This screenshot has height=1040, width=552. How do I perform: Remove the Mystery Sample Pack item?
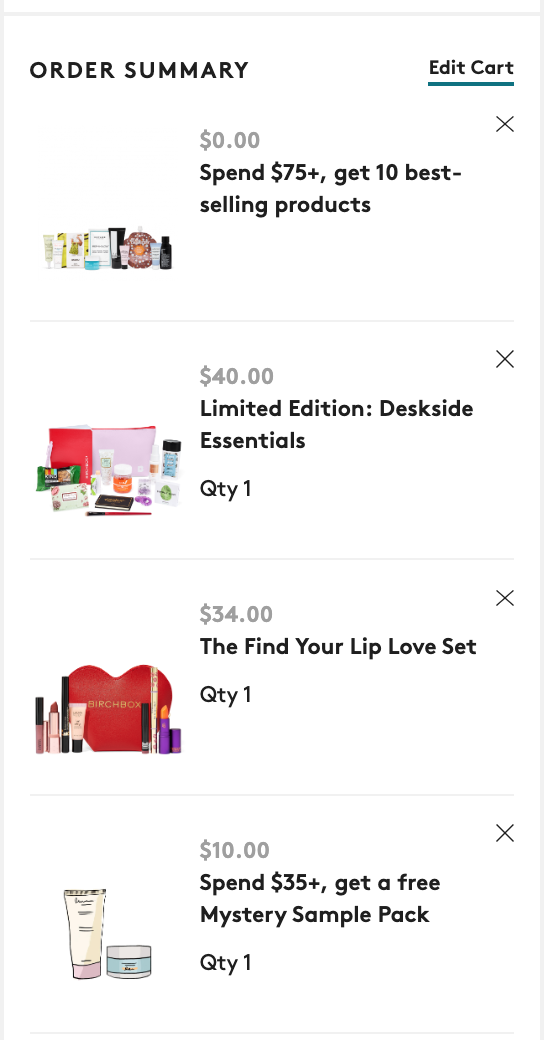(x=505, y=833)
